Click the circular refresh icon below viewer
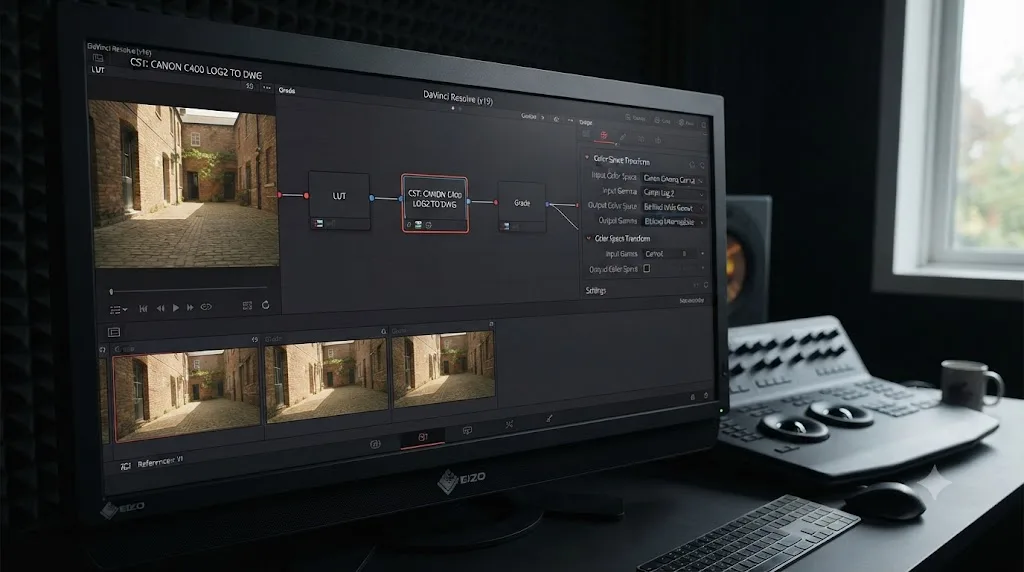Image resolution: width=1024 pixels, height=572 pixels. point(265,305)
